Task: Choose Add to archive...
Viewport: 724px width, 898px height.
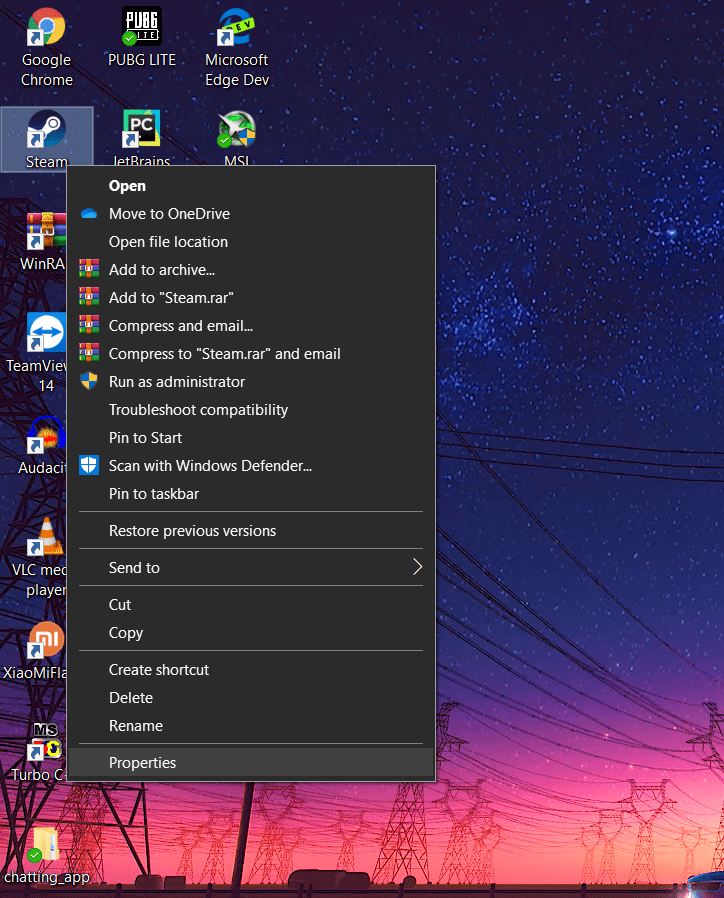Action: (251, 270)
